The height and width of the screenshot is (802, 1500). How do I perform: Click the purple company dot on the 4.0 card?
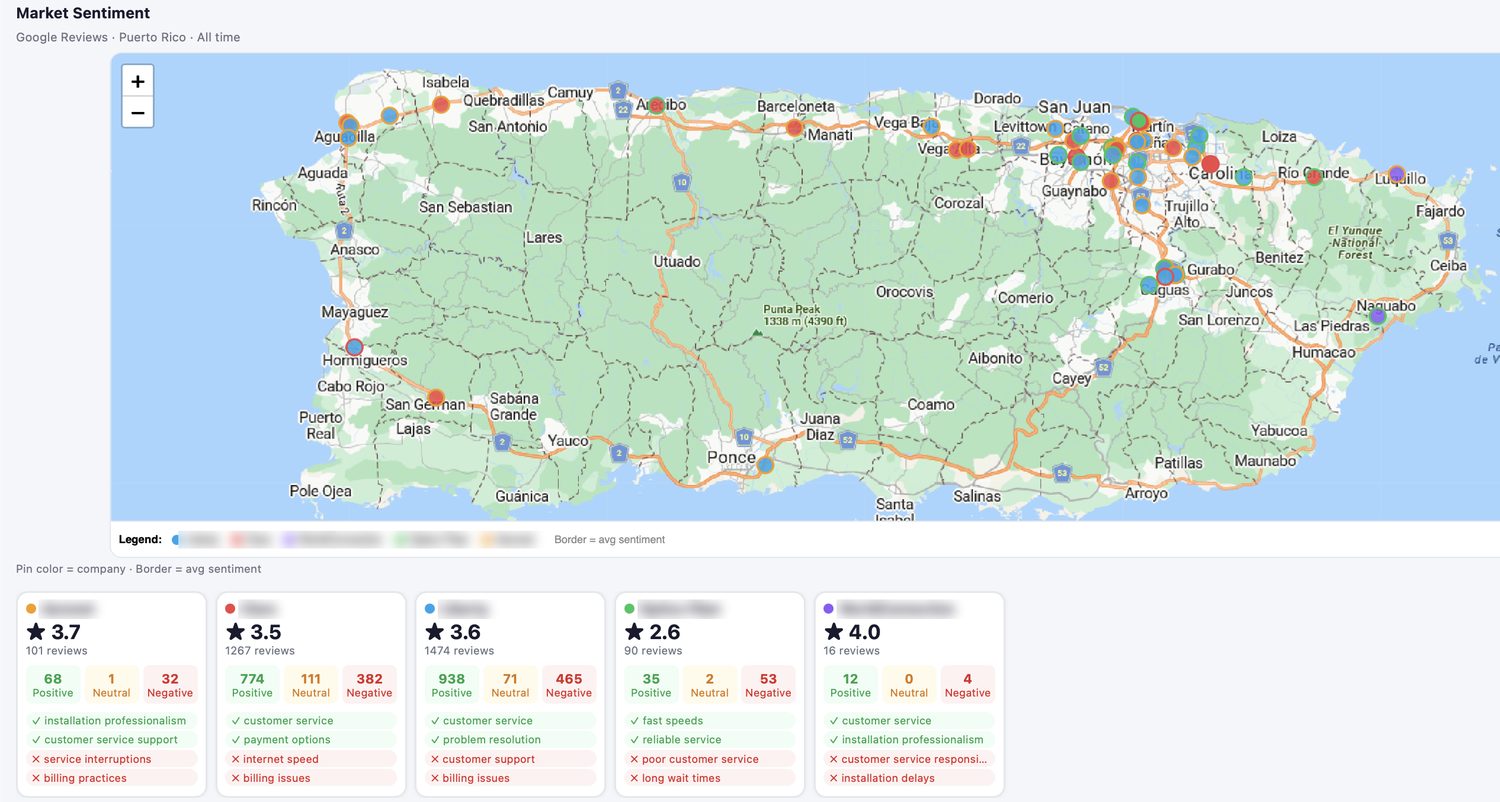pyautogui.click(x=829, y=608)
